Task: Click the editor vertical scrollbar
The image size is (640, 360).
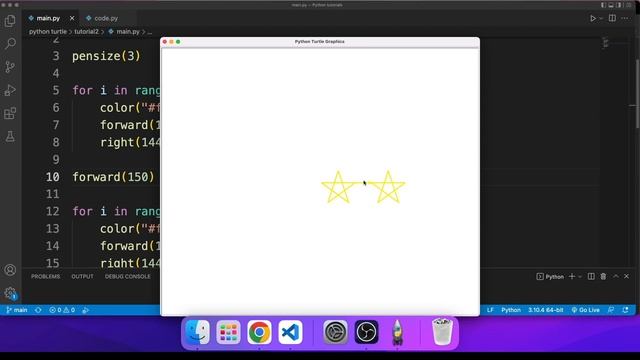Action: pos(637,94)
